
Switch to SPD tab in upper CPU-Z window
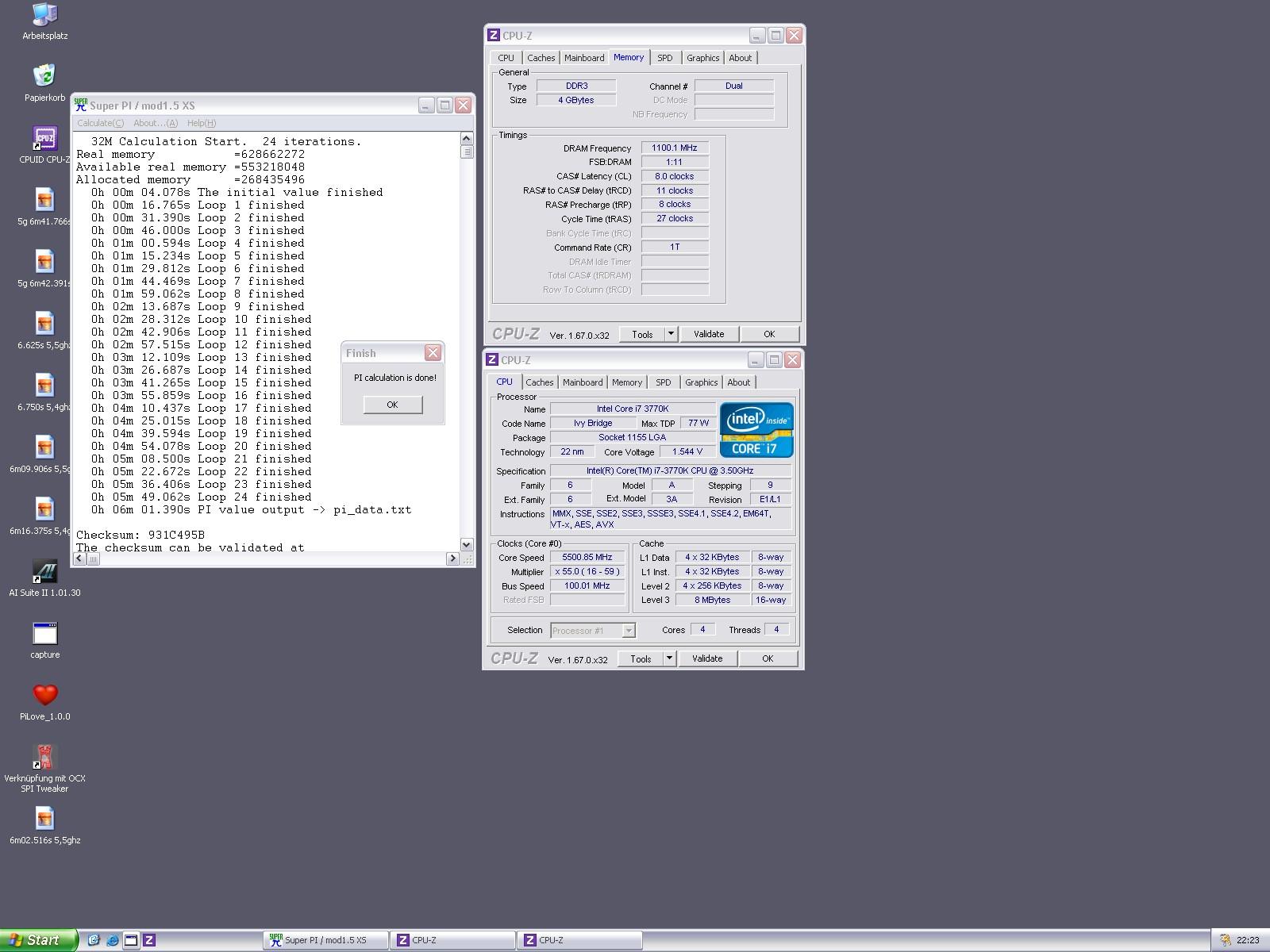665,58
